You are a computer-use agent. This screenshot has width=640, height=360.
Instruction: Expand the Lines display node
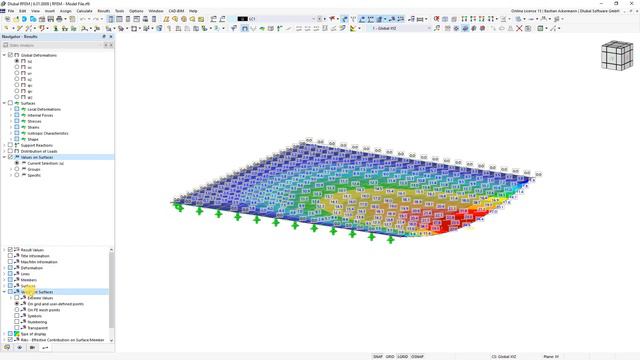click(x=4, y=274)
